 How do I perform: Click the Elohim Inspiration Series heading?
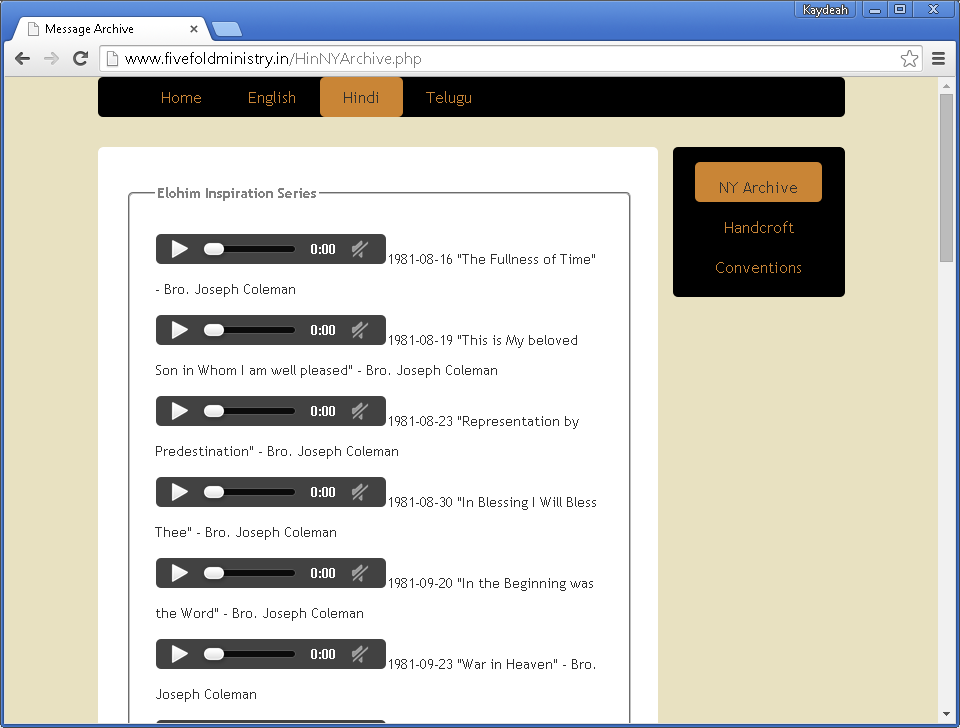(x=236, y=193)
